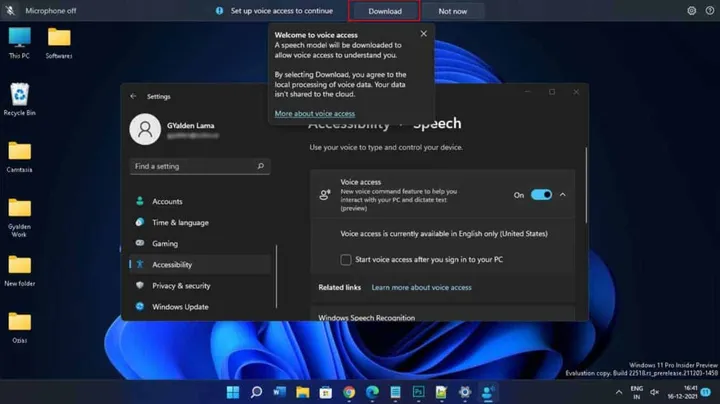
Task: Open Time & language settings
Action: (200, 222)
